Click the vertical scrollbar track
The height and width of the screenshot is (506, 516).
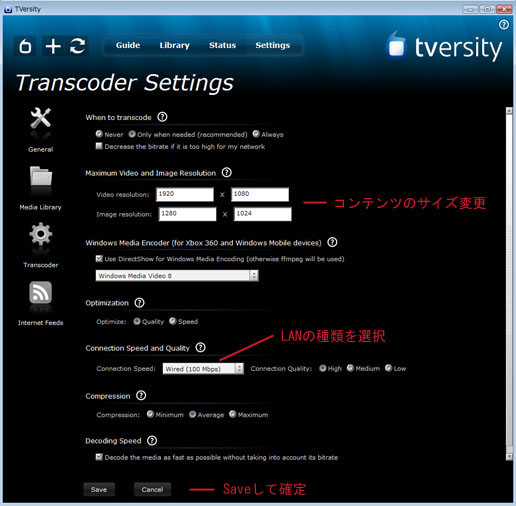pos(509,283)
